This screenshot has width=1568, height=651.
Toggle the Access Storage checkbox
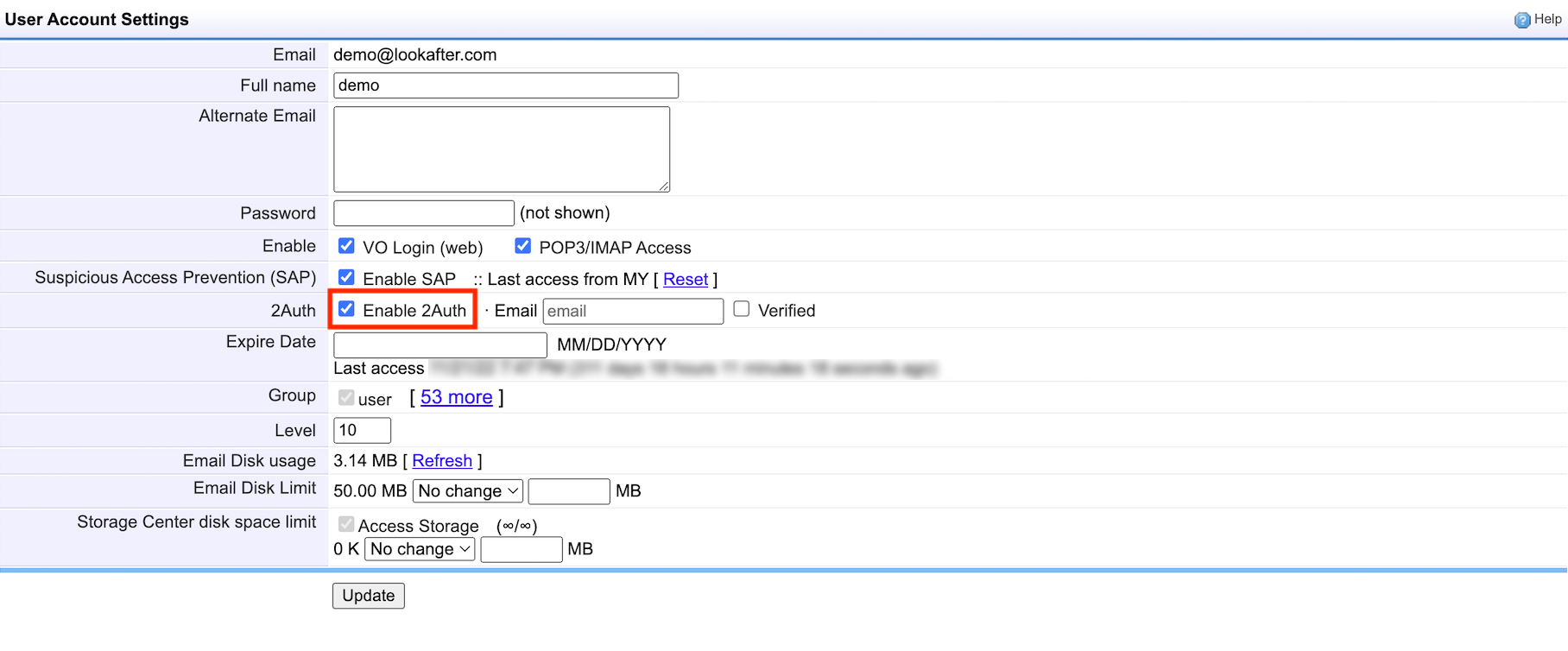coord(346,524)
